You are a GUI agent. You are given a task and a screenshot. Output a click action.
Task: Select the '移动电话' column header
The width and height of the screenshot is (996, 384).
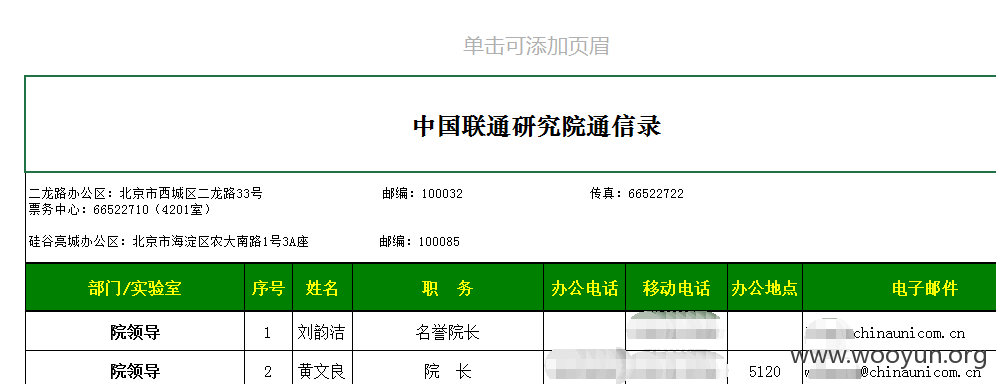point(676,288)
